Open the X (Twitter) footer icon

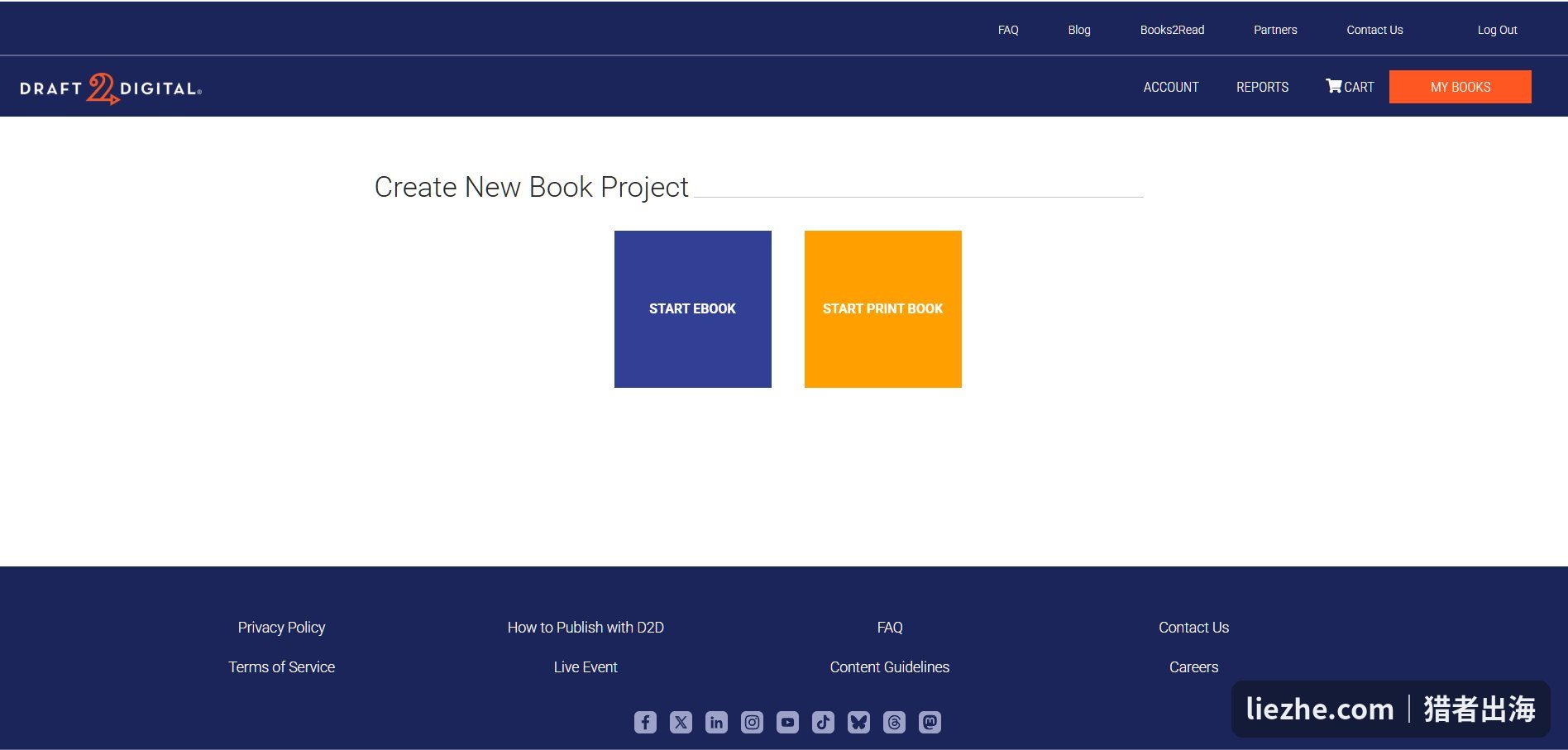[x=681, y=722]
